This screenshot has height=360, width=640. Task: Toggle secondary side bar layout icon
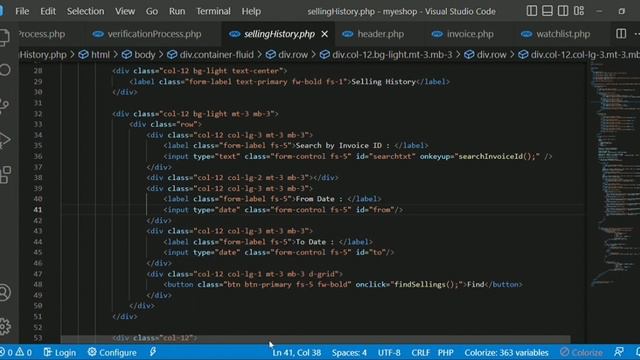tap(563, 11)
